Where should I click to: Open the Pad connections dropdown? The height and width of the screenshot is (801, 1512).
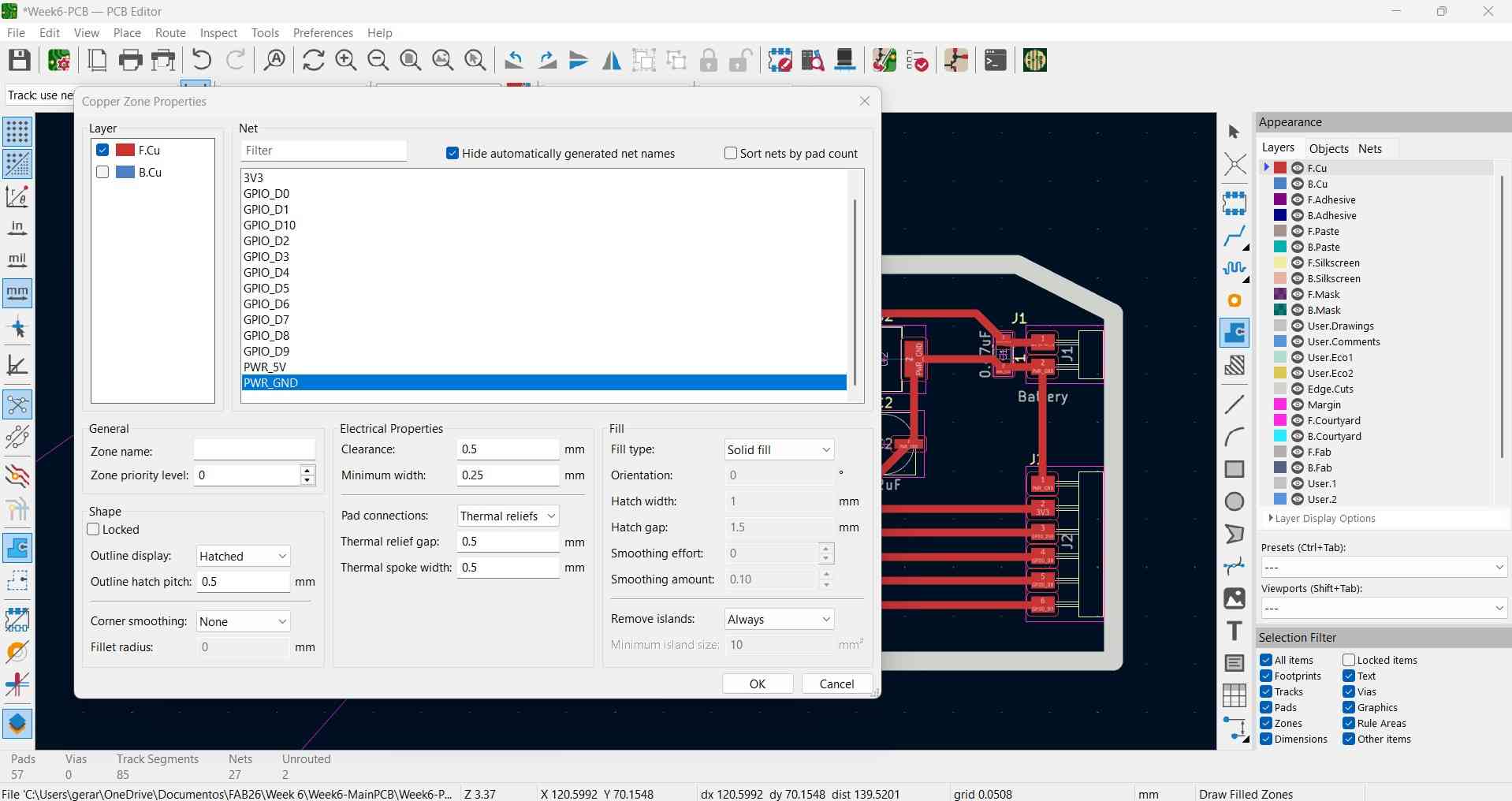point(508,516)
